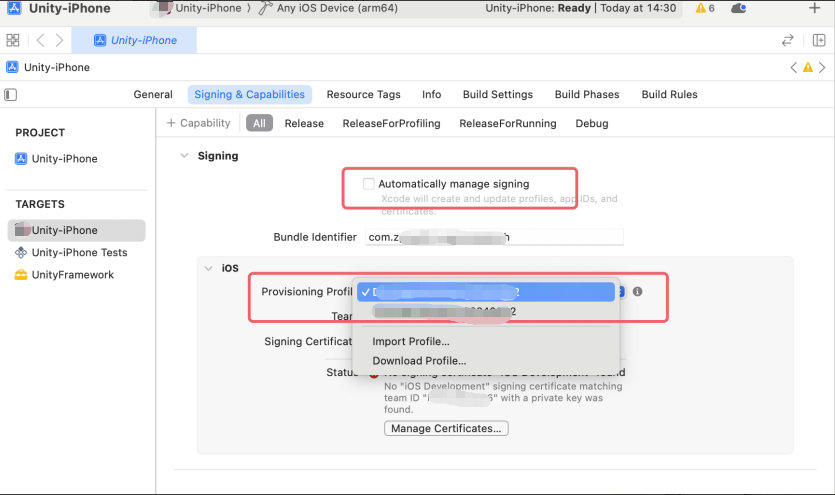Choose Import Profile... from the menu

click(411, 342)
